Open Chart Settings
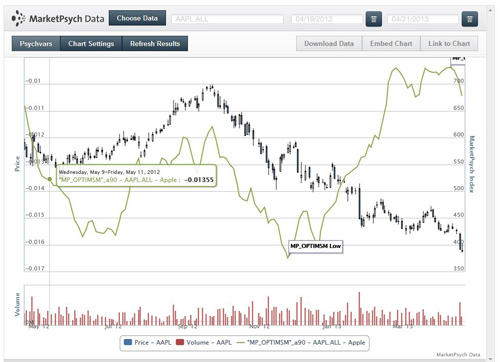 coord(91,44)
